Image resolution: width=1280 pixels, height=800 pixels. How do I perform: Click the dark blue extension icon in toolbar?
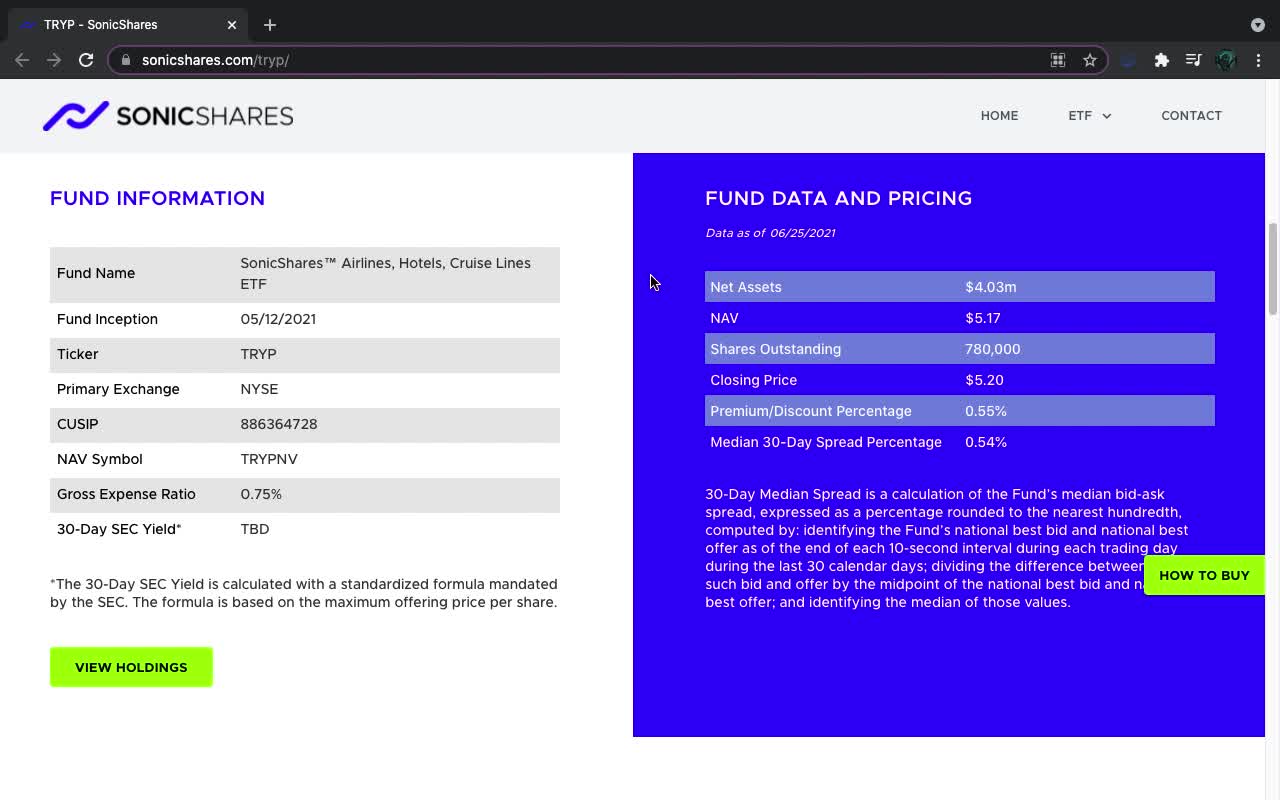[1128, 60]
